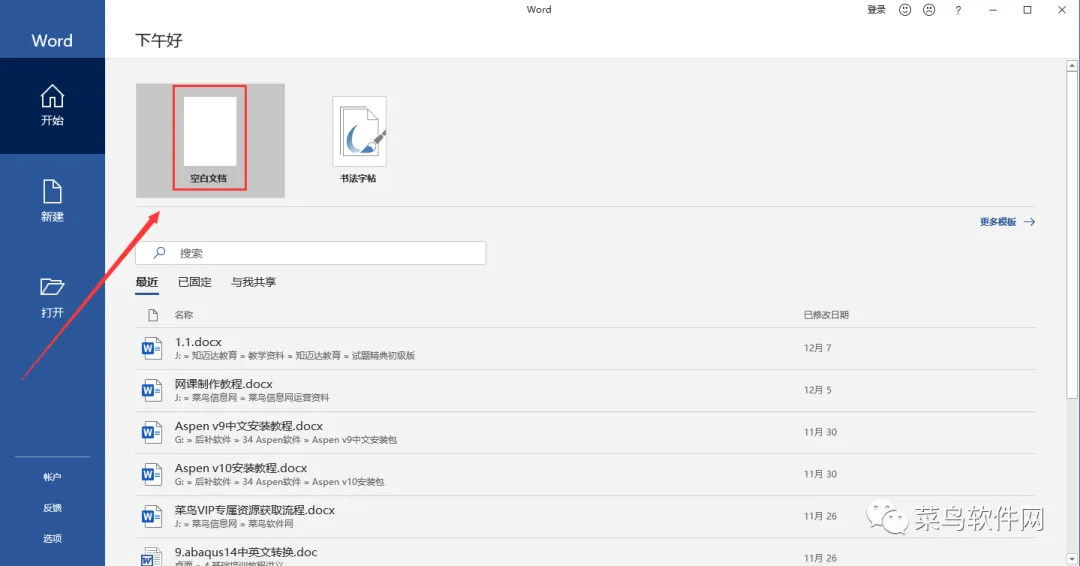Minimize the Word window
Viewport: 1080px width, 566px height.
(993, 10)
